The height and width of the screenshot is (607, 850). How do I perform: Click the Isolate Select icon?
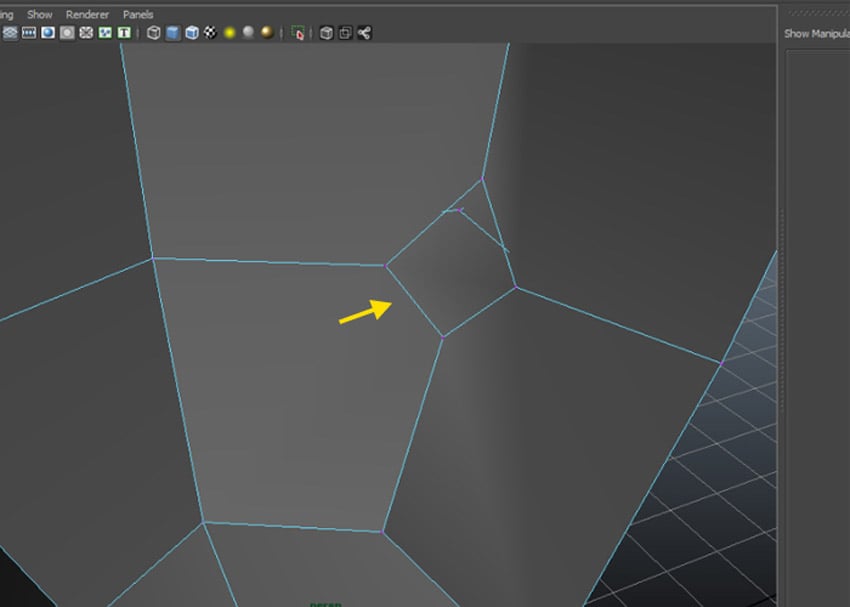coord(297,33)
